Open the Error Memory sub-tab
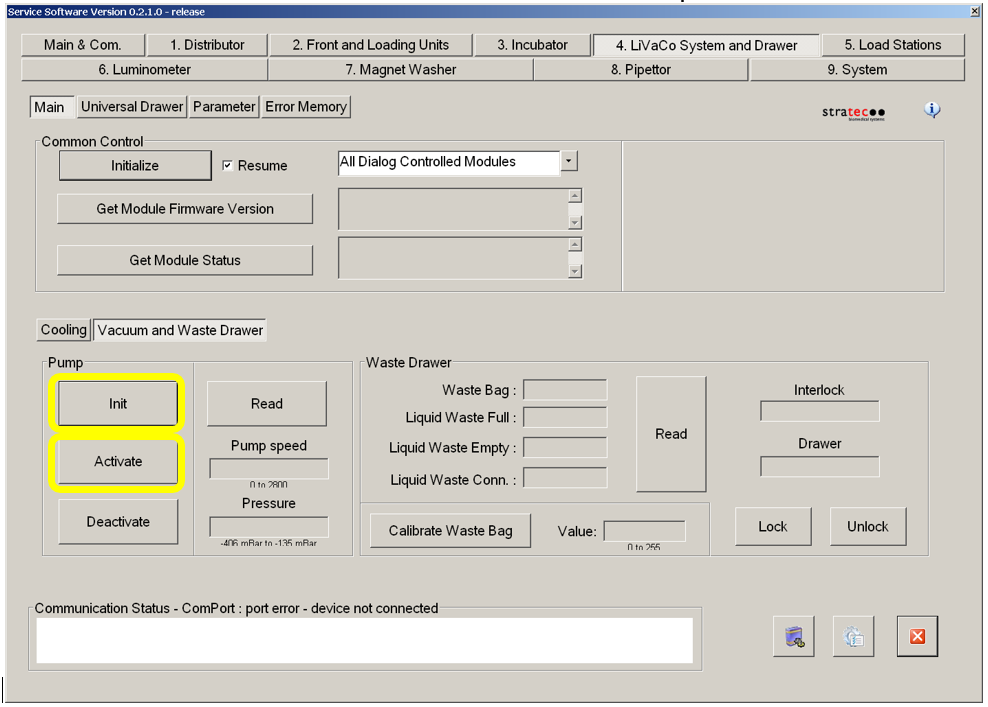The image size is (988, 707). pyautogui.click(x=305, y=107)
